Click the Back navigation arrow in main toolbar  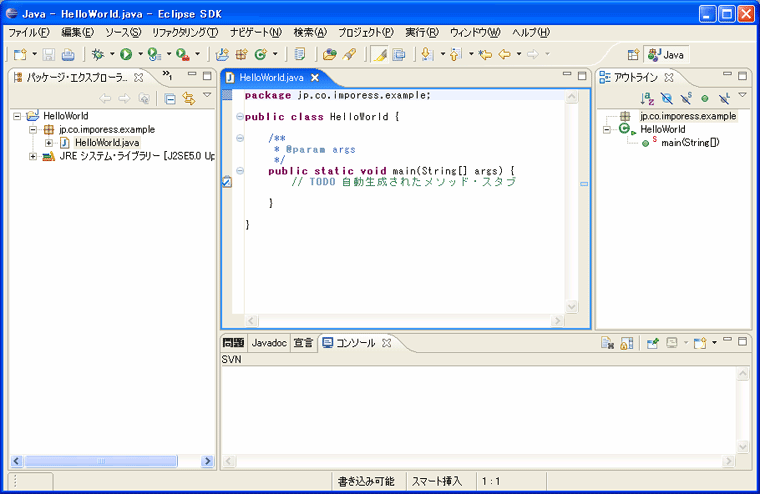505,54
